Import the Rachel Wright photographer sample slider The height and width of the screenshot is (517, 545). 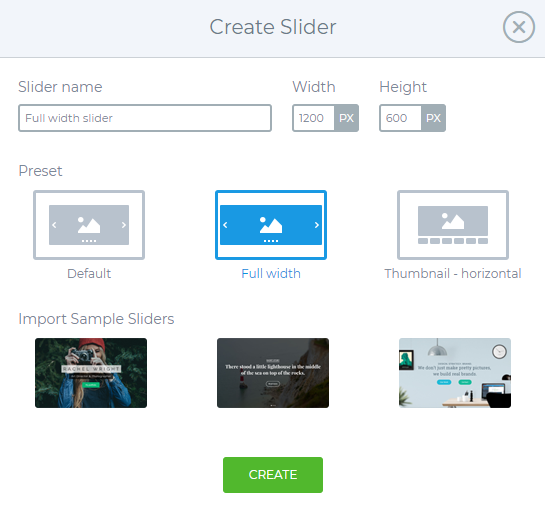pos(91,373)
